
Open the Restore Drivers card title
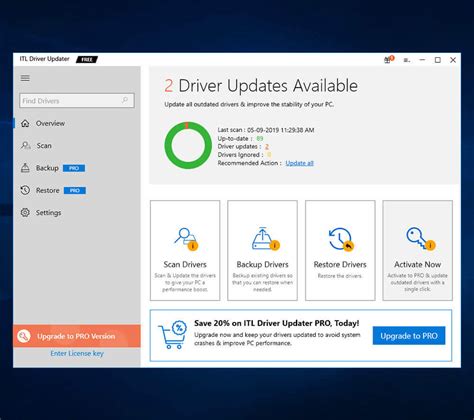[340, 264]
